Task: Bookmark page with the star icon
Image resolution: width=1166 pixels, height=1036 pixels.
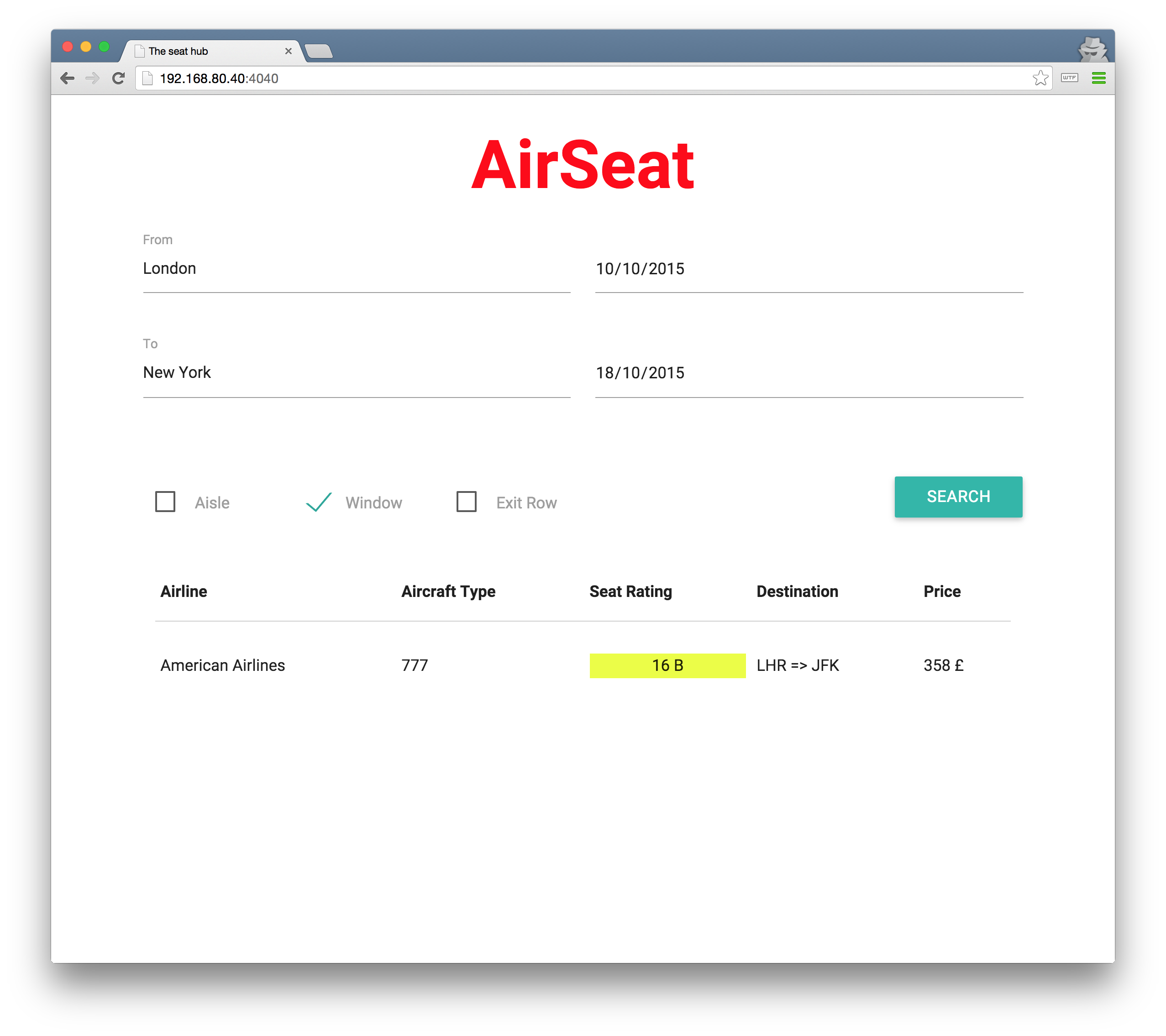Action: click(x=1040, y=78)
